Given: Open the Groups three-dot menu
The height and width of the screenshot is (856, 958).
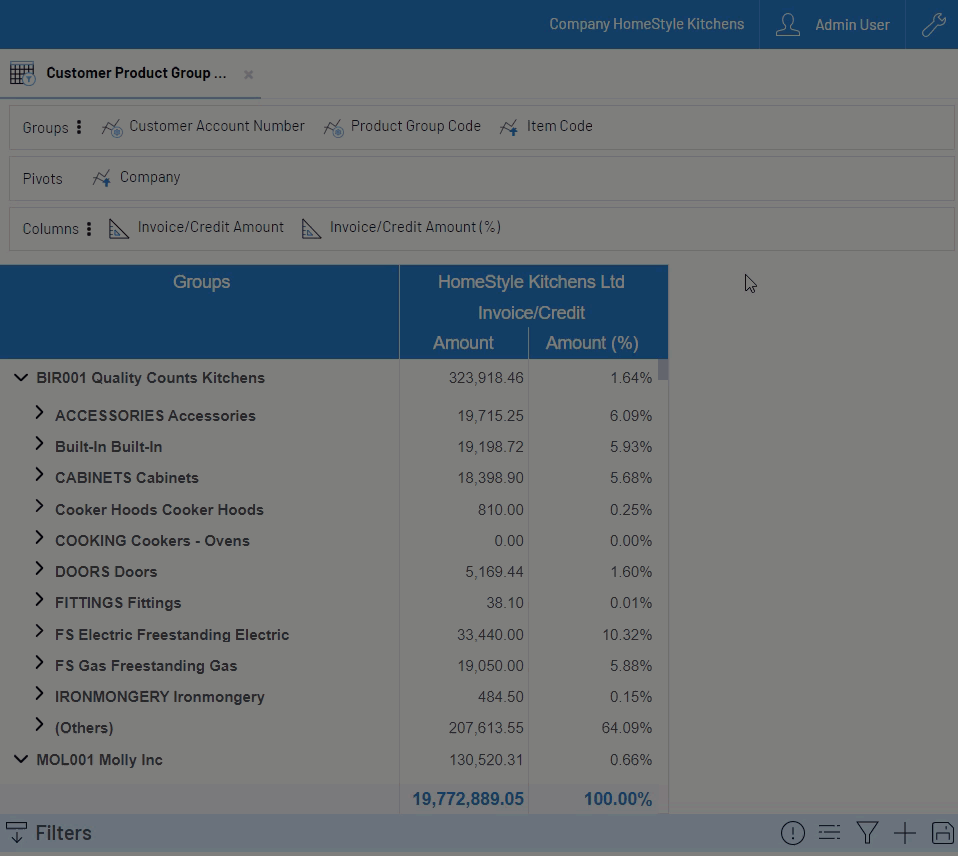Looking at the screenshot, I should coord(79,128).
